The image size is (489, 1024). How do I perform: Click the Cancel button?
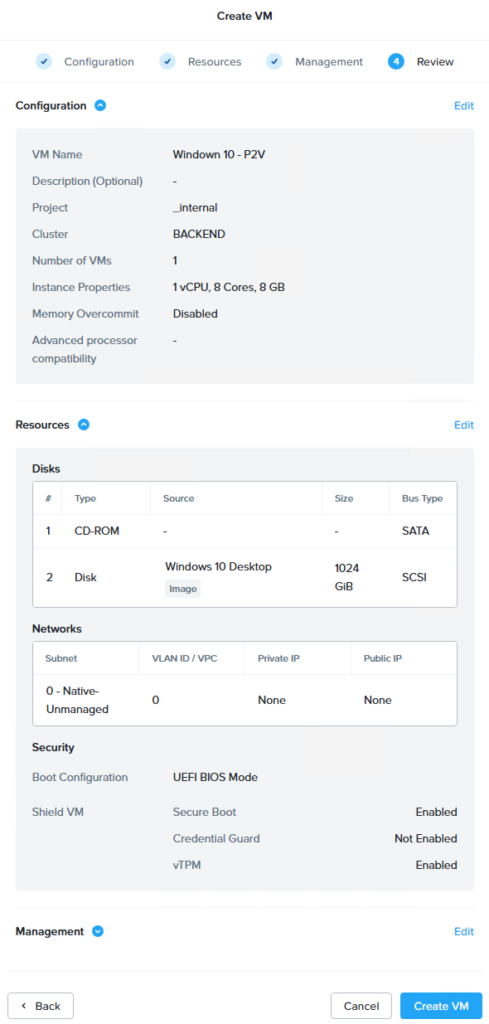coord(361,1006)
